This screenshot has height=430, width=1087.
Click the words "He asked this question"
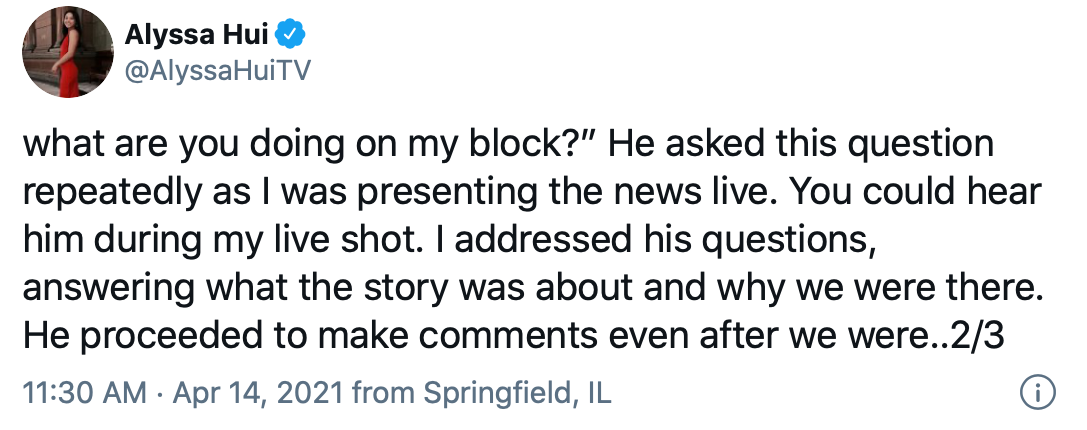tap(798, 146)
